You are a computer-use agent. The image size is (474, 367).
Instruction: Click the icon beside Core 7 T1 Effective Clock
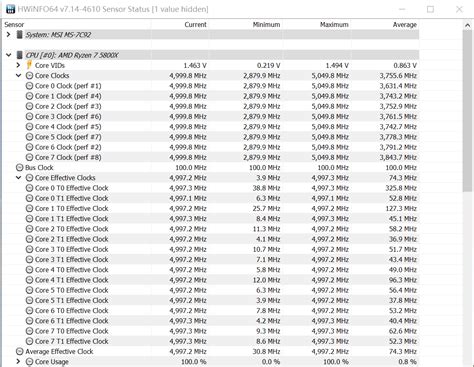tap(29, 341)
